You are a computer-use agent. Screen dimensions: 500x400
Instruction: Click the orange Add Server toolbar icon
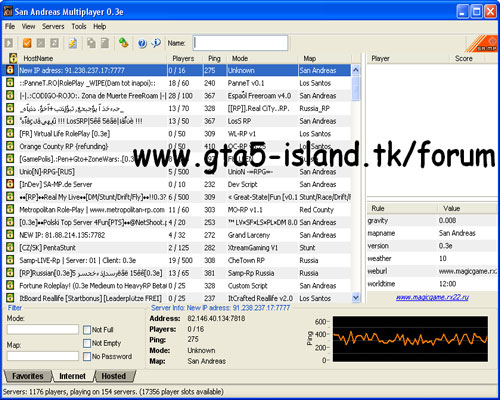tap(27, 43)
